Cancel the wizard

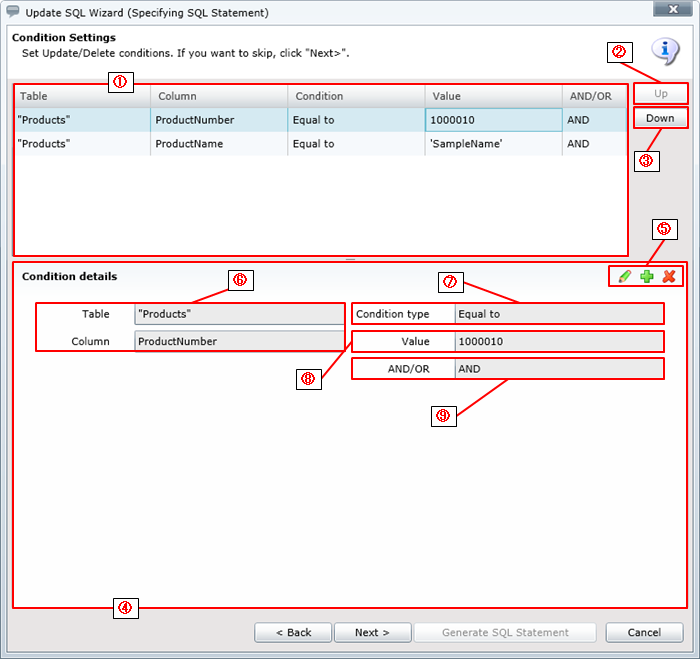645,632
